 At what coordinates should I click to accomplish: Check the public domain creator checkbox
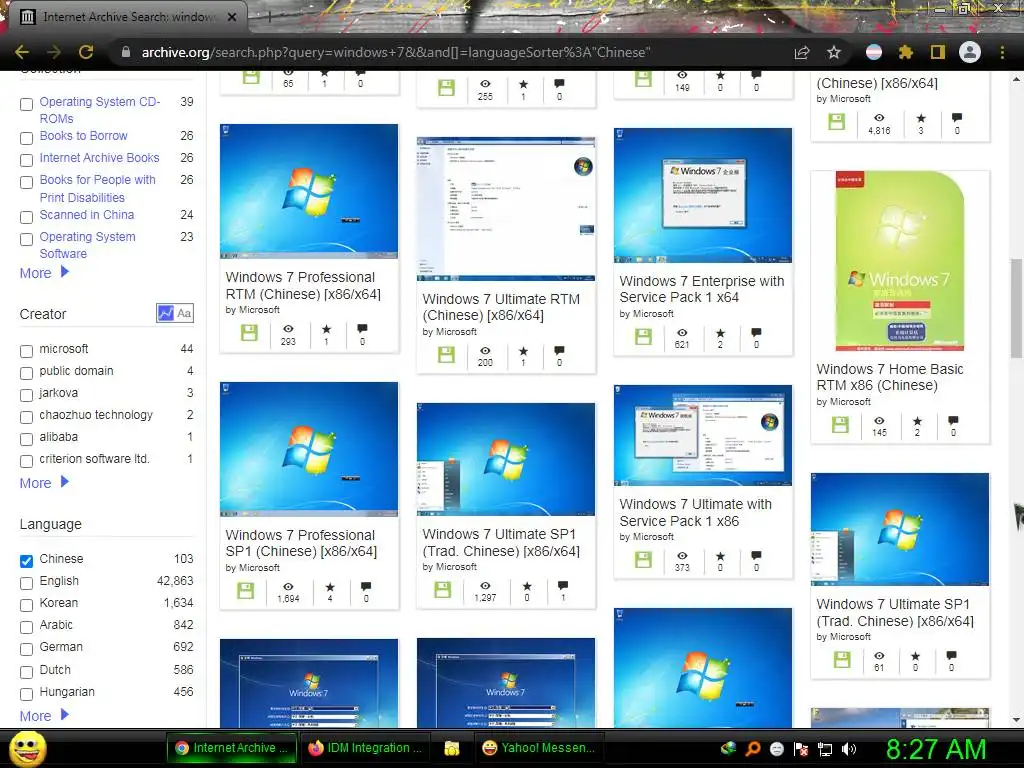(x=26, y=374)
